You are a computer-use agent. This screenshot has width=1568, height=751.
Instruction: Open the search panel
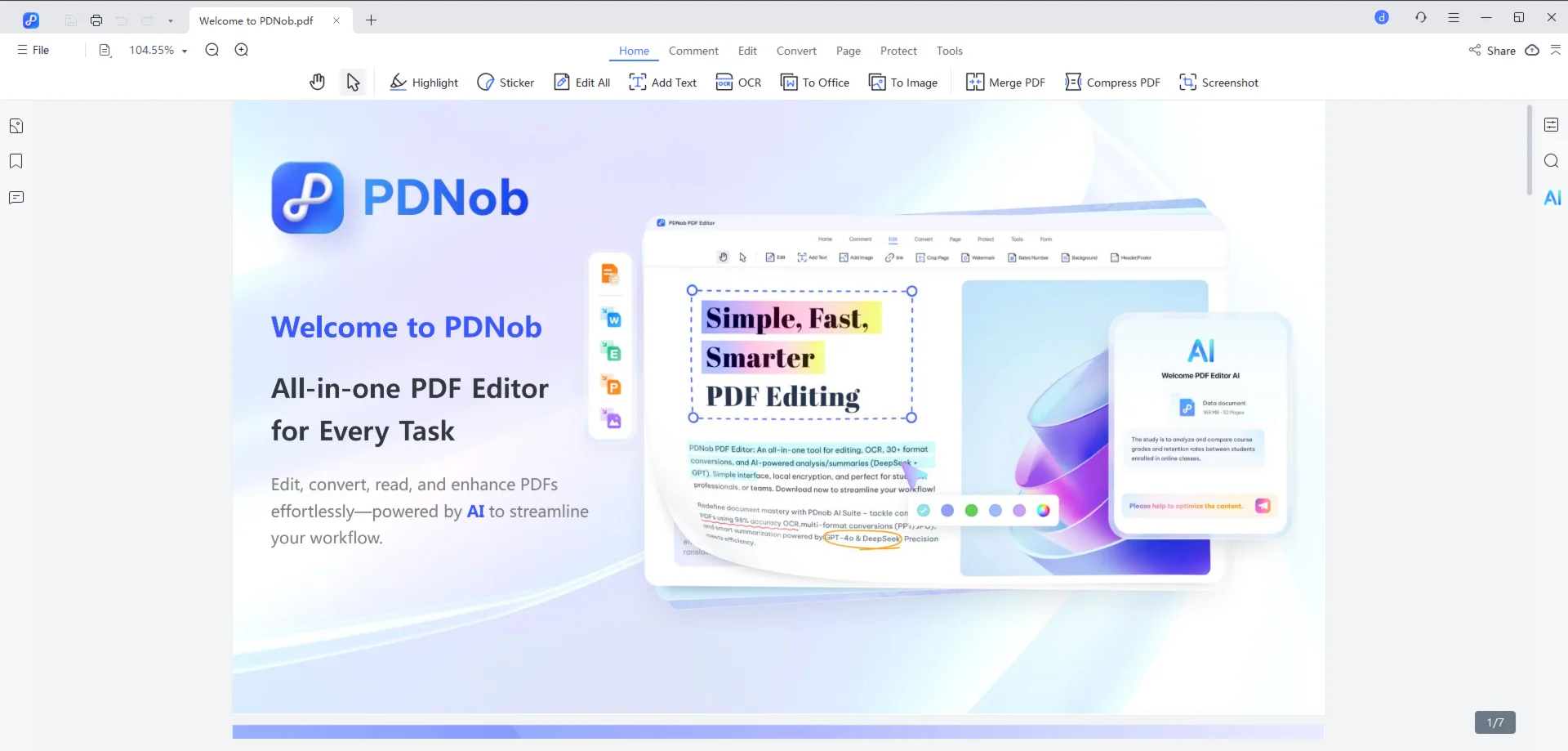(1552, 161)
